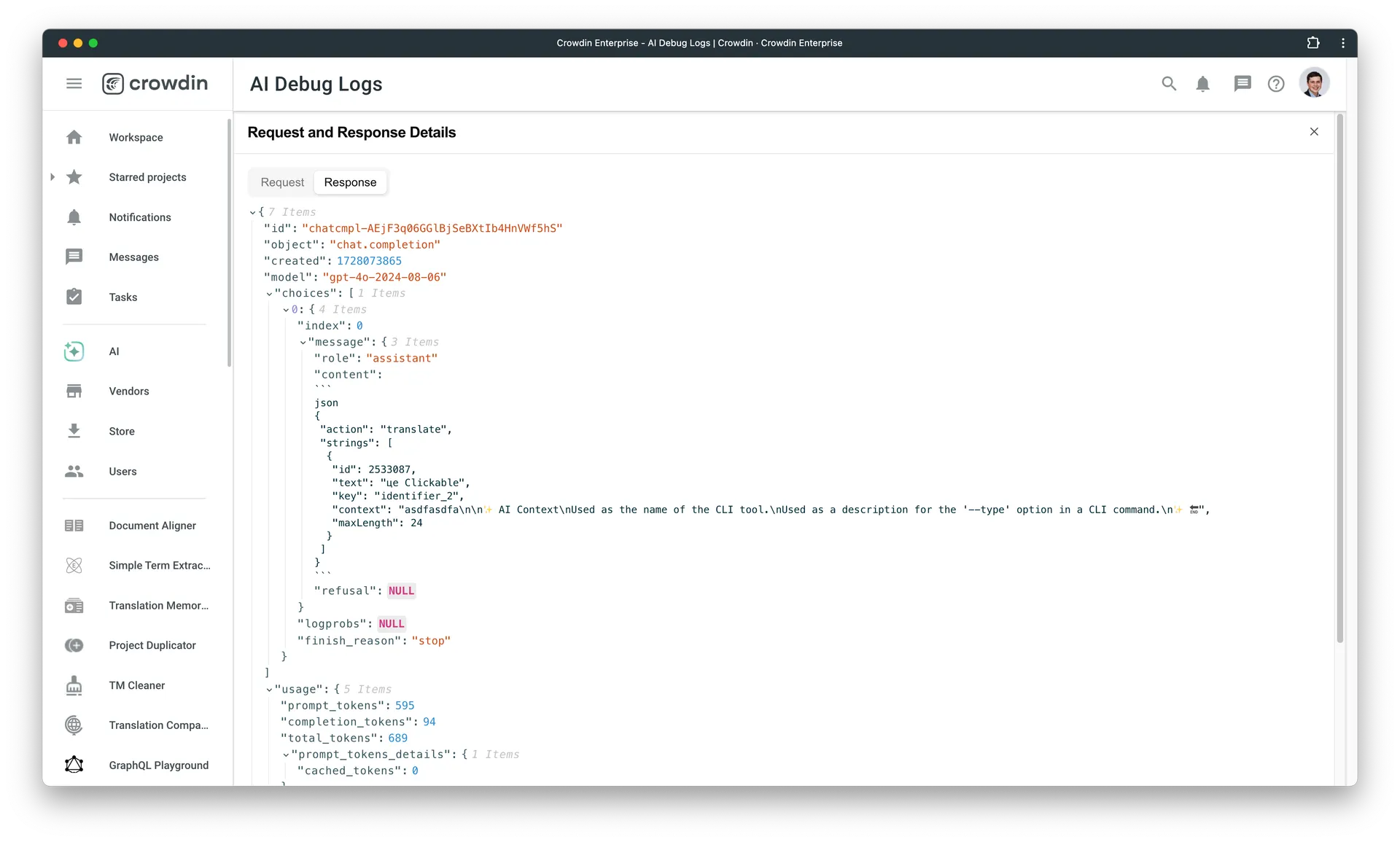
Task: Collapse the "usage" object
Action: (269, 690)
